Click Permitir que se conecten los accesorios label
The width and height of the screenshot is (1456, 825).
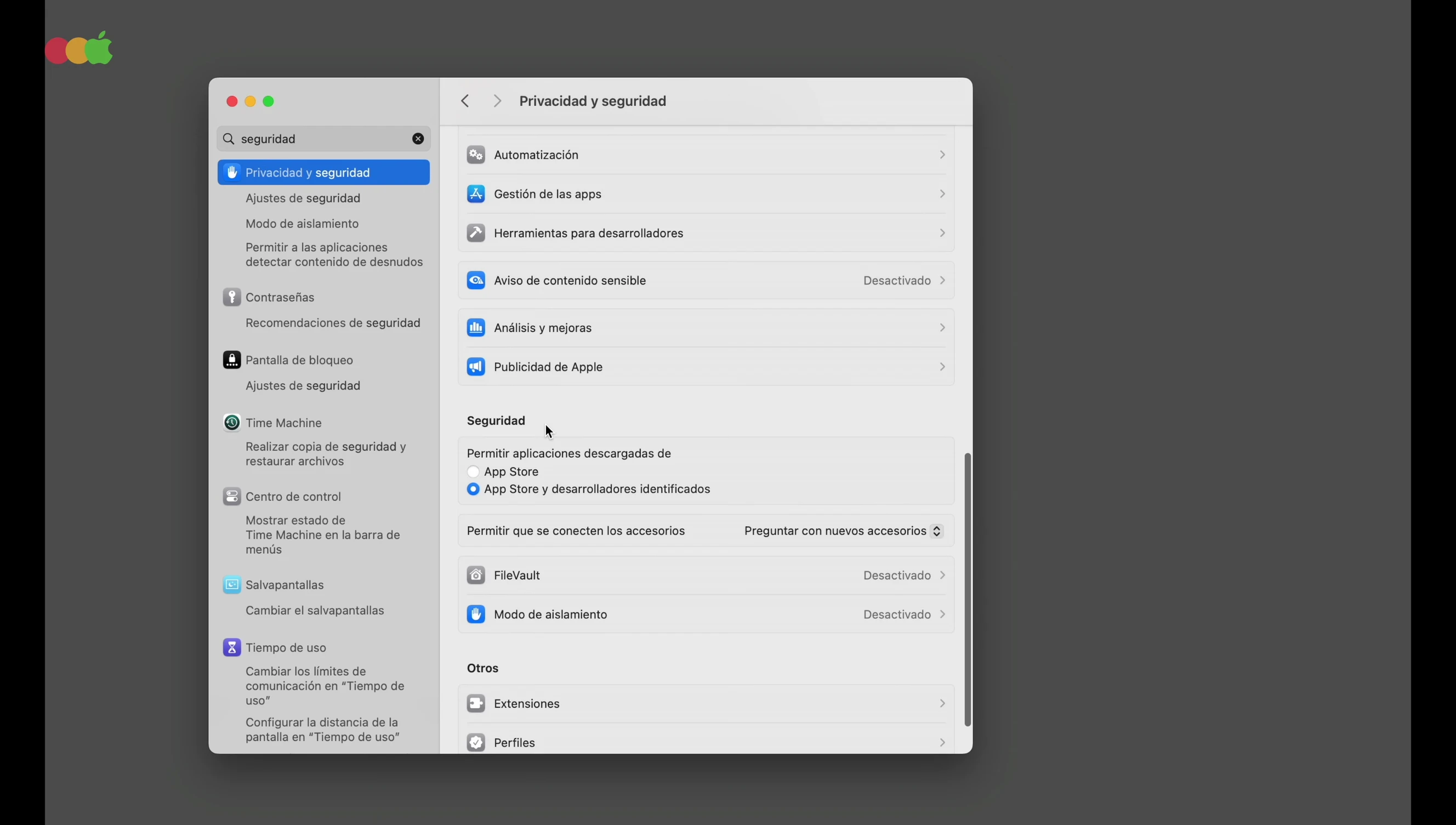click(576, 531)
